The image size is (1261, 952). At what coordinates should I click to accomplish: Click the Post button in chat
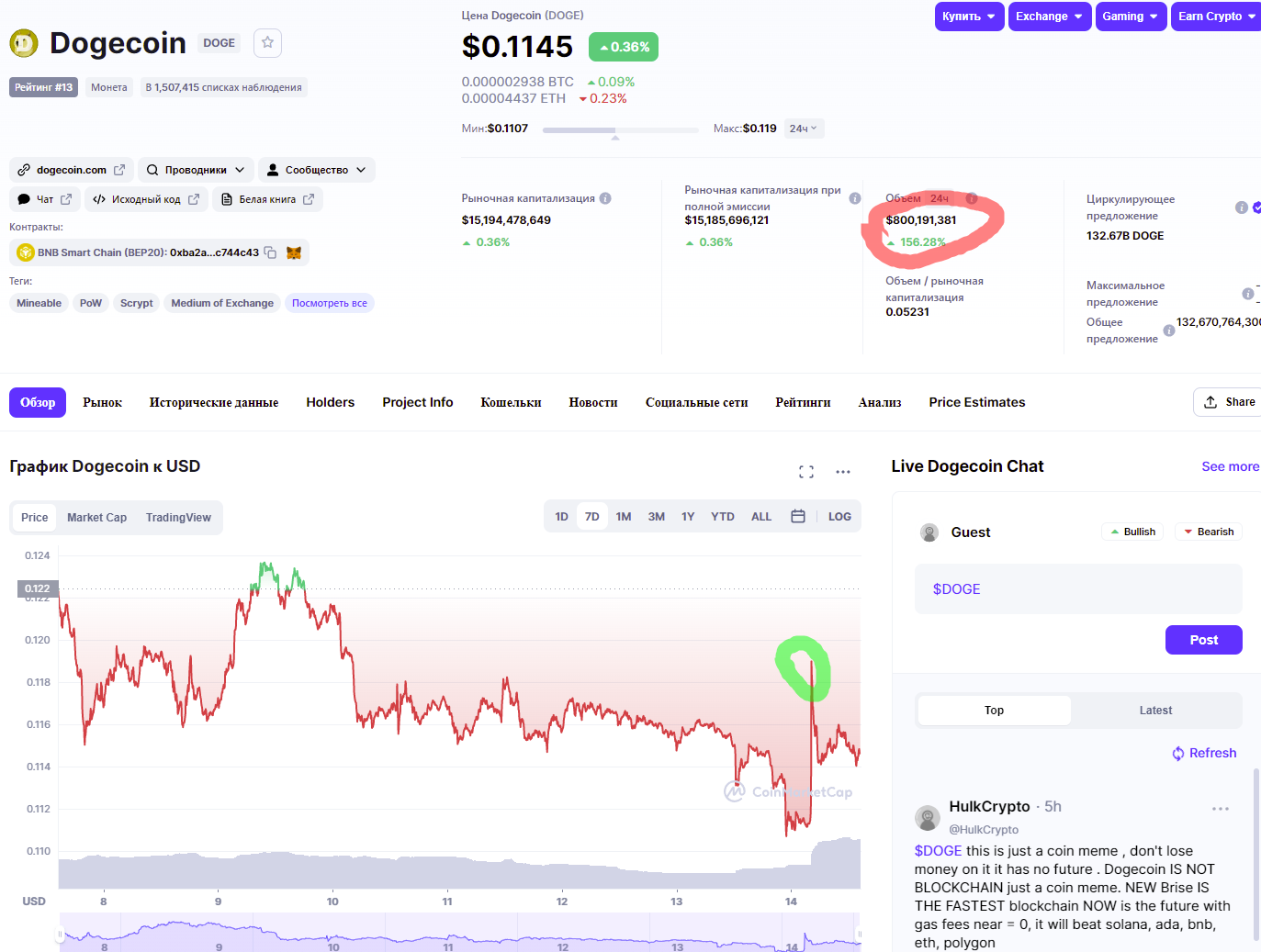tap(1203, 640)
